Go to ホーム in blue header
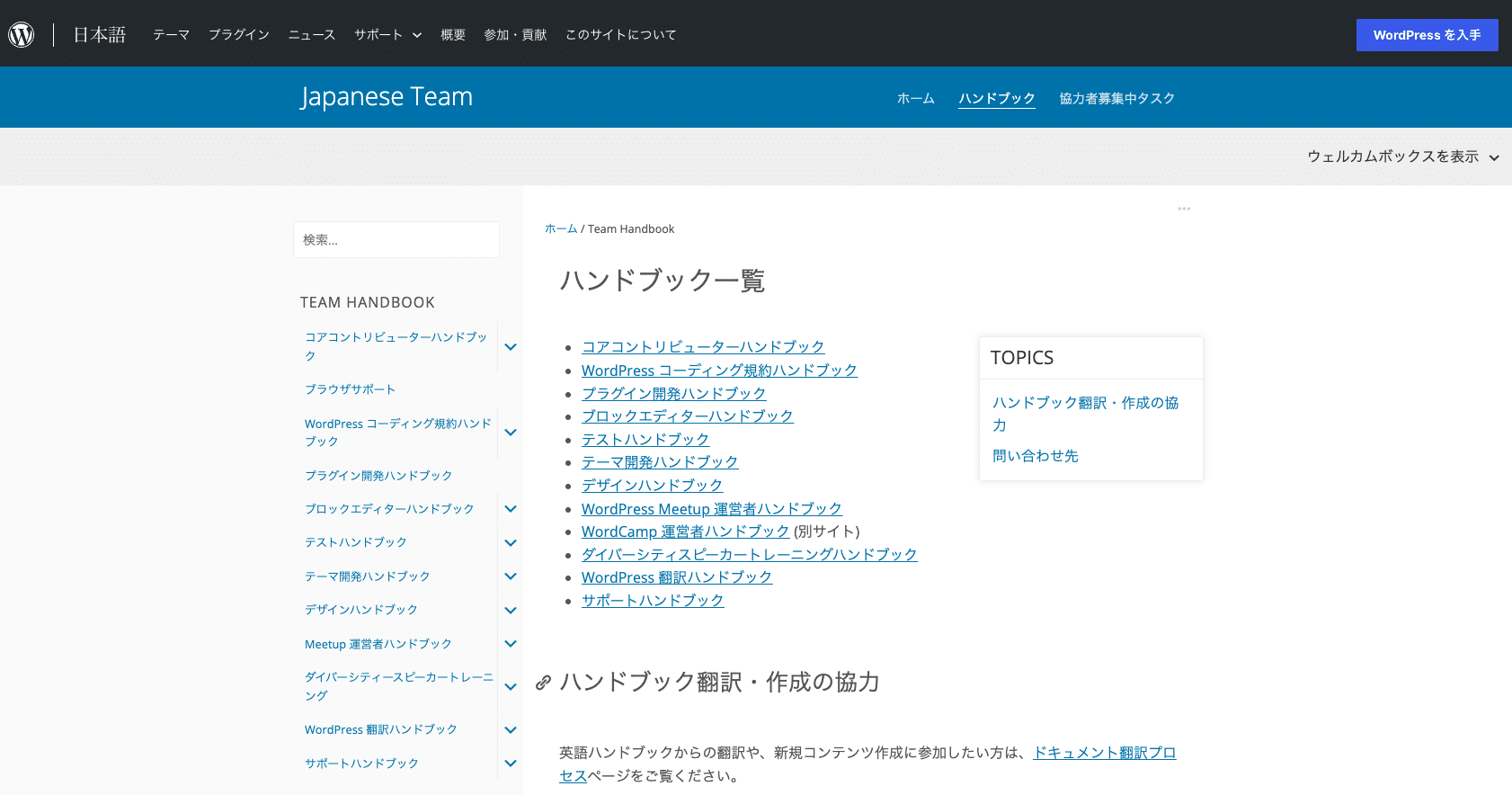The height and width of the screenshot is (795, 1512). pos(916,98)
